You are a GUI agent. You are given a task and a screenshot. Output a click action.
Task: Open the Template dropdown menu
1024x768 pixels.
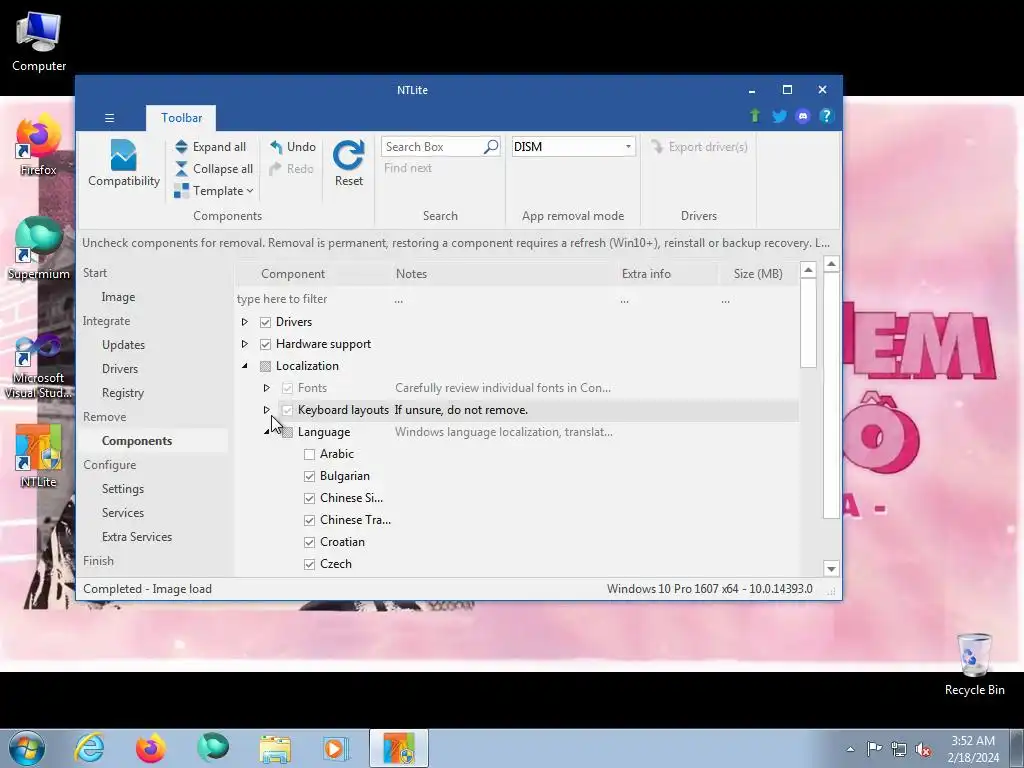coord(214,191)
